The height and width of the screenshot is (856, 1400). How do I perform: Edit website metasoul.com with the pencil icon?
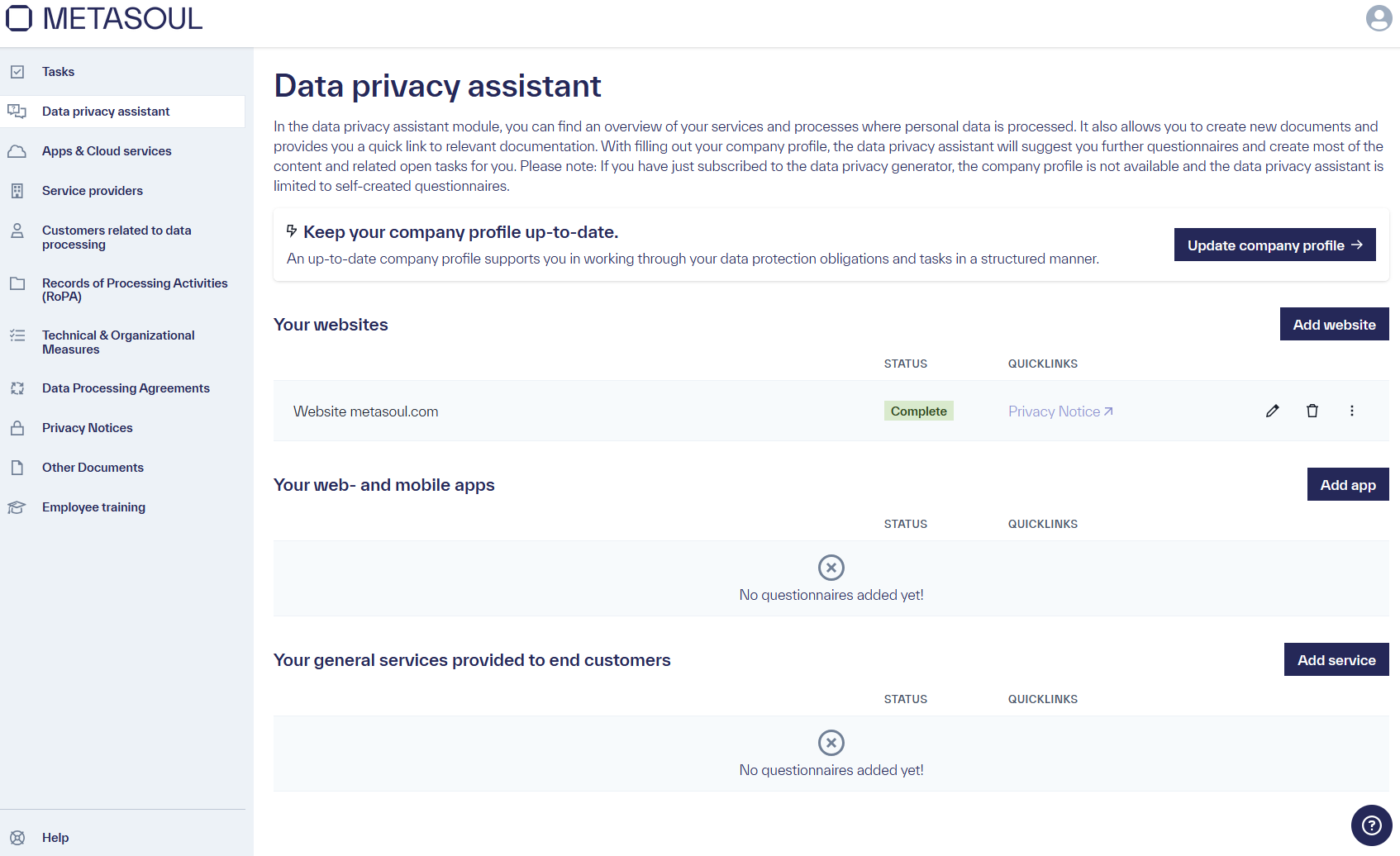coord(1272,411)
